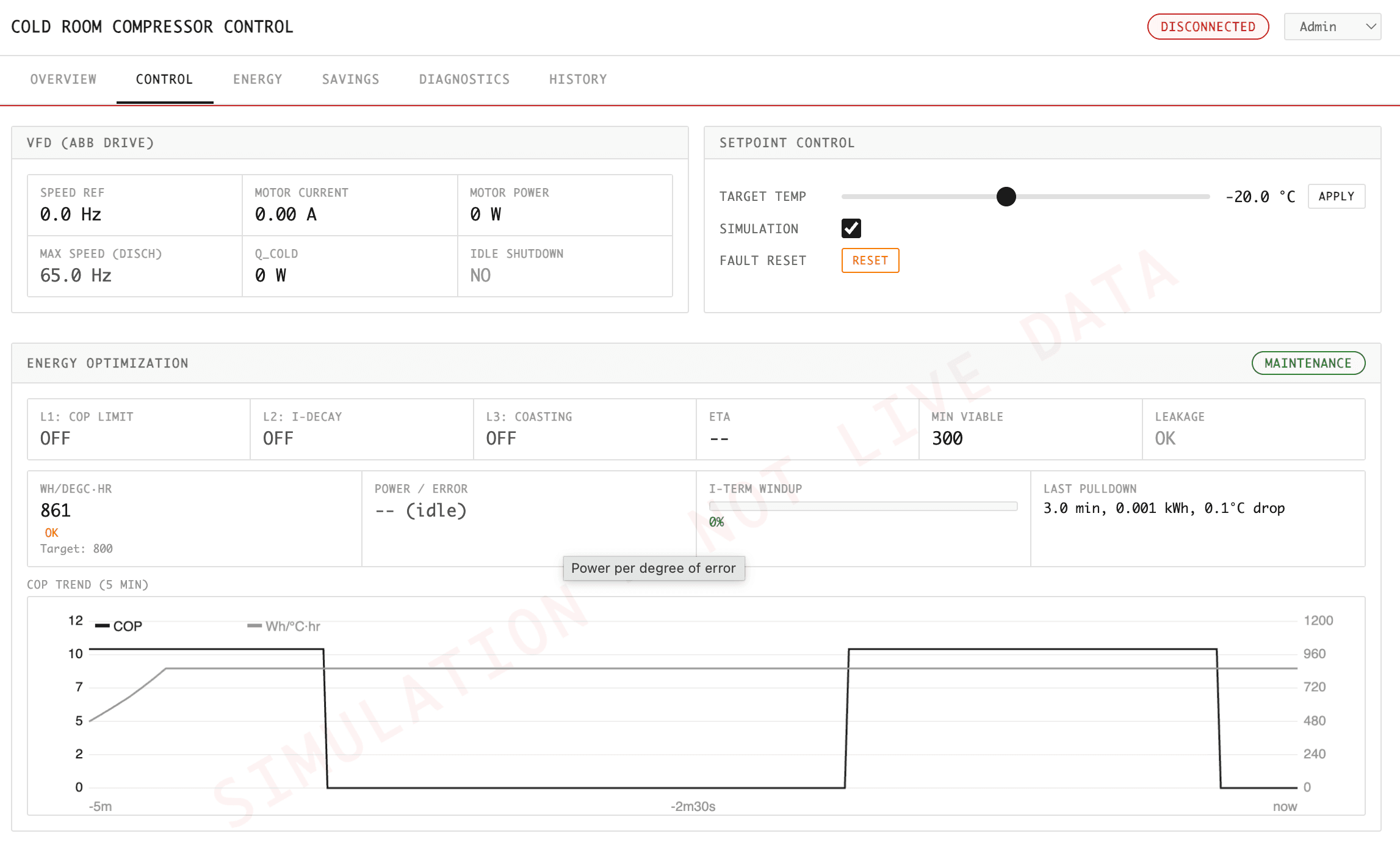Click the ETA dashes value
This screenshot has height=850, width=1400.
(719, 438)
